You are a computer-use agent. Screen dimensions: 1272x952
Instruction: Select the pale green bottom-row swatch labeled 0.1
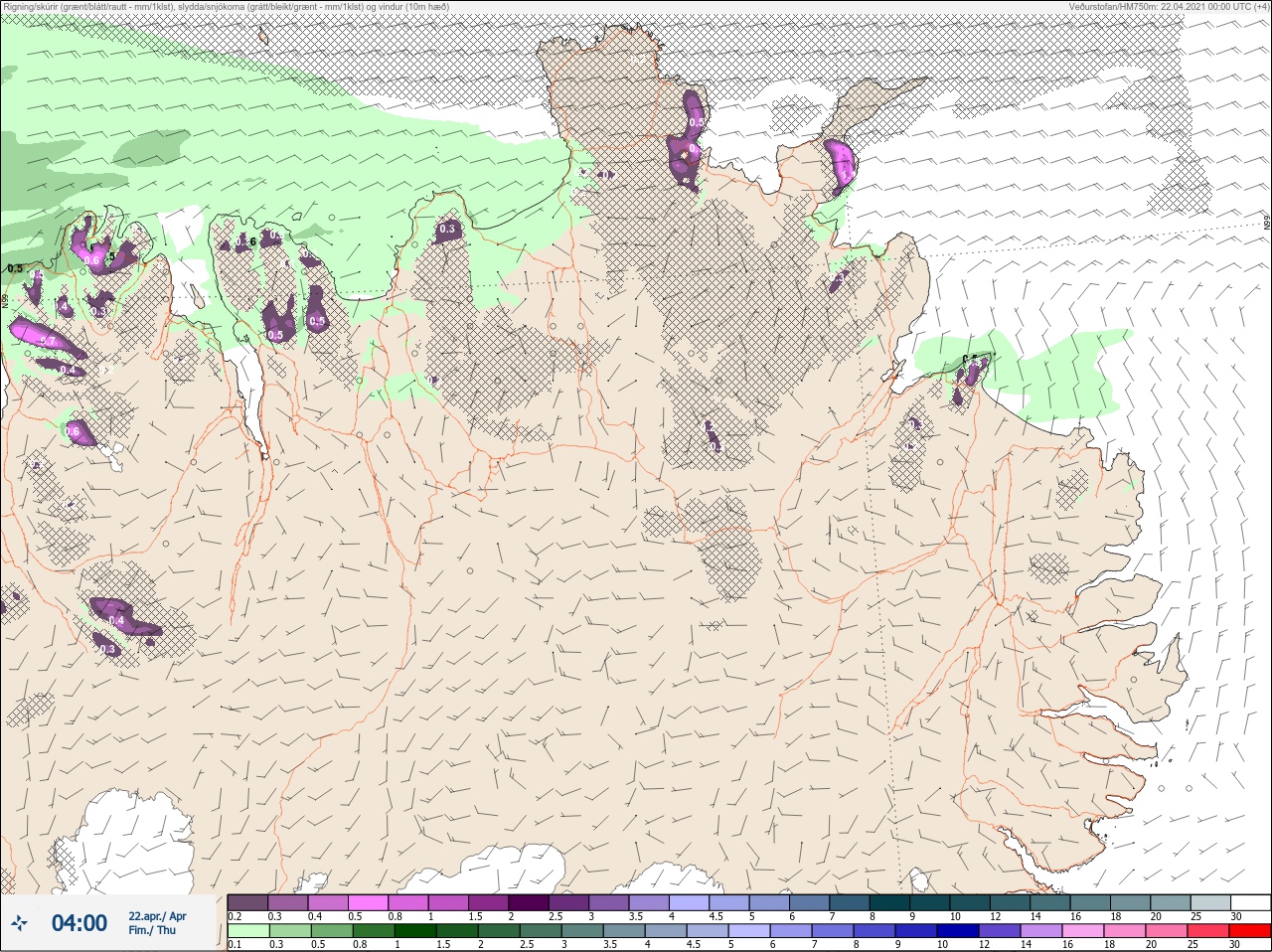coord(247,931)
